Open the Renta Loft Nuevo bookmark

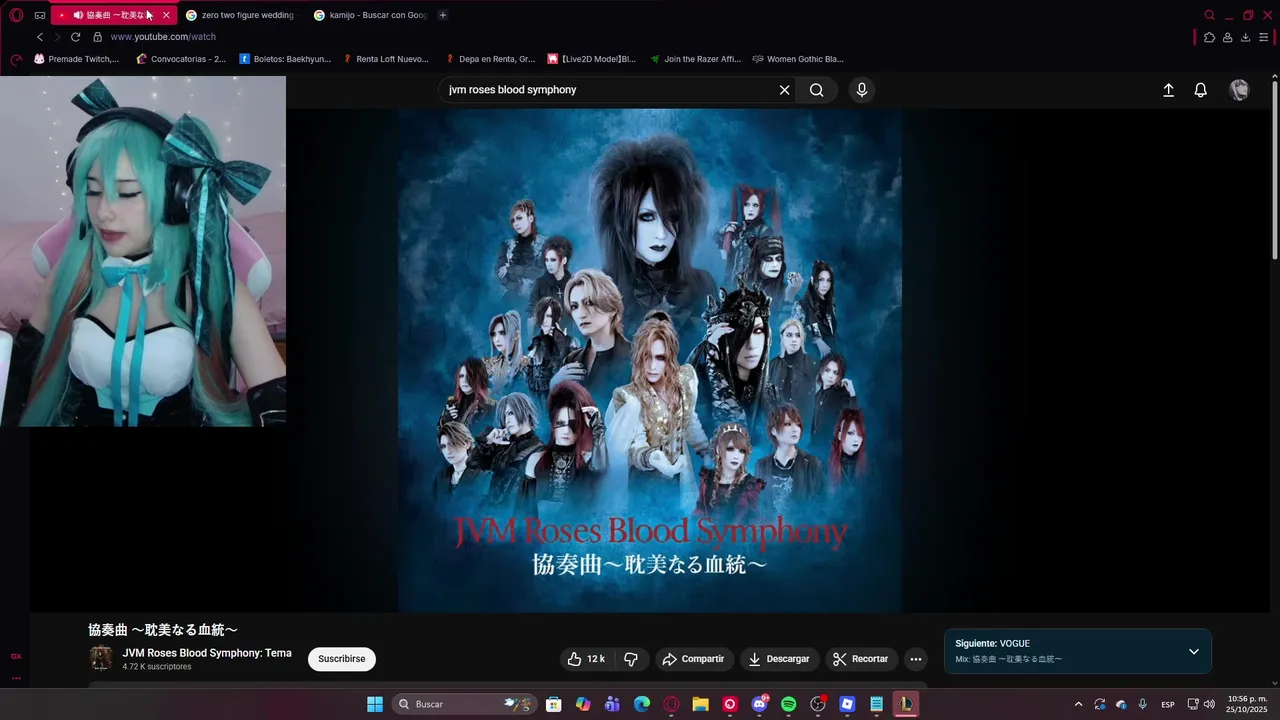coord(385,59)
